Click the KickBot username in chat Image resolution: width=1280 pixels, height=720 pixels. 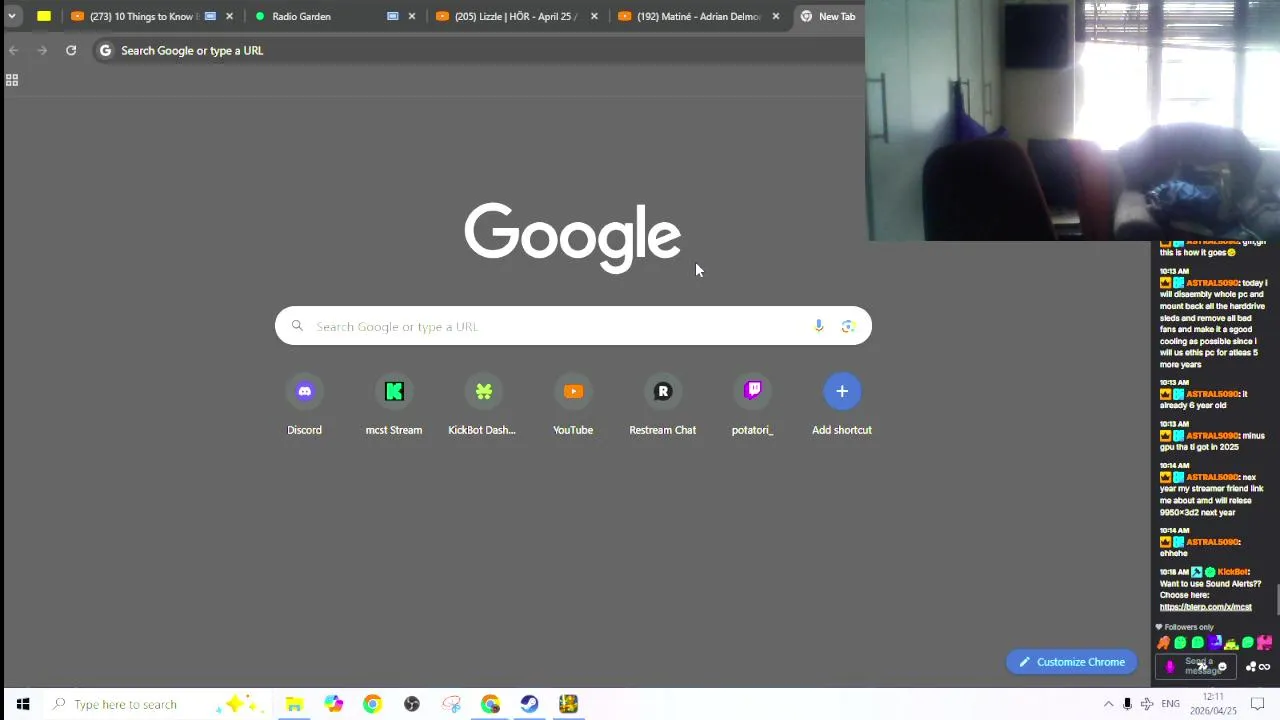1232,572
